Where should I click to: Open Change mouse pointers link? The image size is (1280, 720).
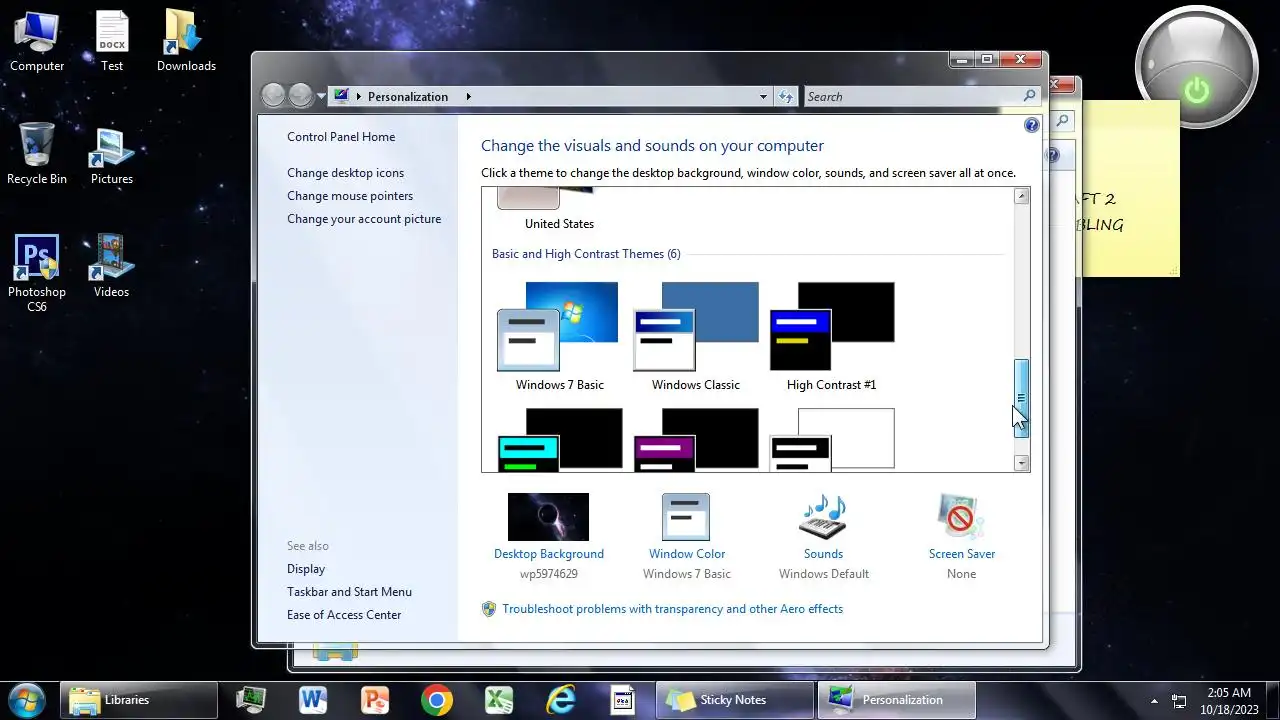350,196
